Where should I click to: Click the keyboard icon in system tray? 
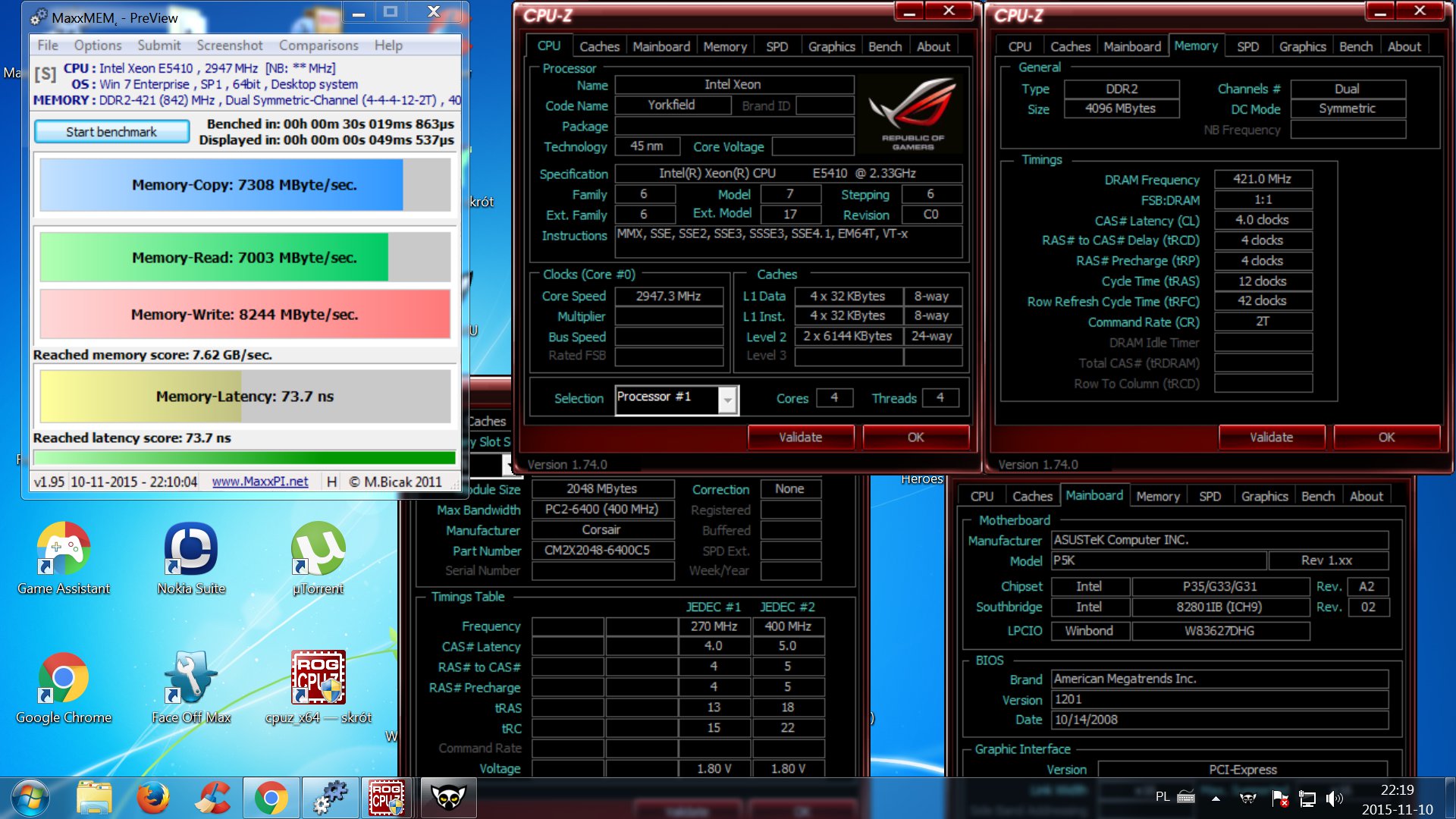tap(1187, 798)
